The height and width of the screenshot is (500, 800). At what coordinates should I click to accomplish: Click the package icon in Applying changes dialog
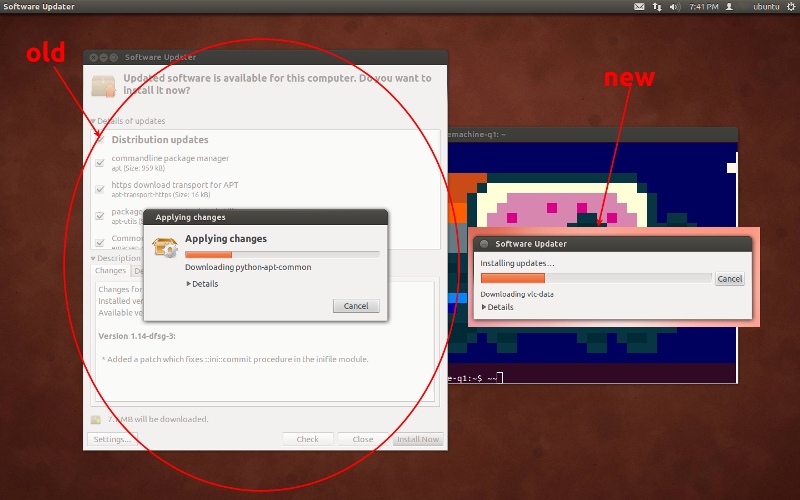(x=165, y=247)
